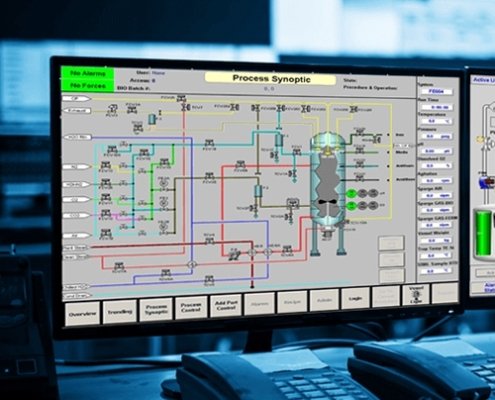Select the valve on the dark olive line
Image resolution: width=495 pixels, height=400 pixels.
pyautogui.click(x=209, y=177)
